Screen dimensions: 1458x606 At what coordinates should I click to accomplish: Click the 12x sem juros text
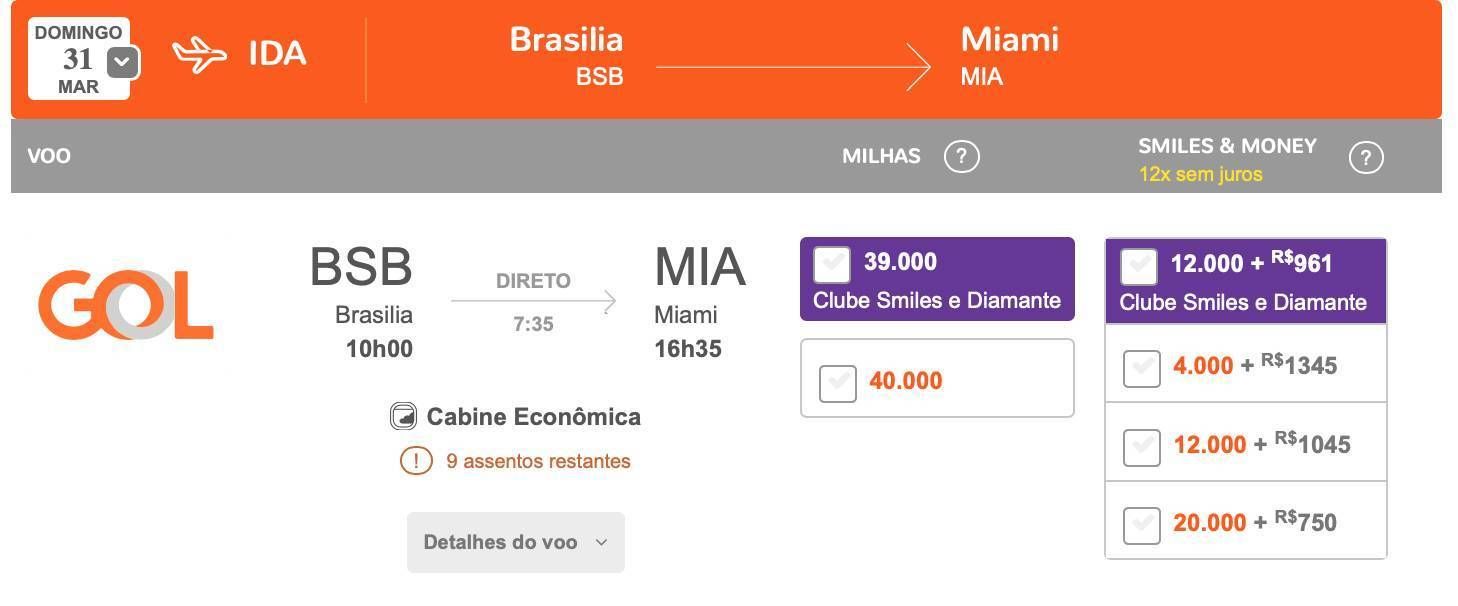click(x=1200, y=174)
